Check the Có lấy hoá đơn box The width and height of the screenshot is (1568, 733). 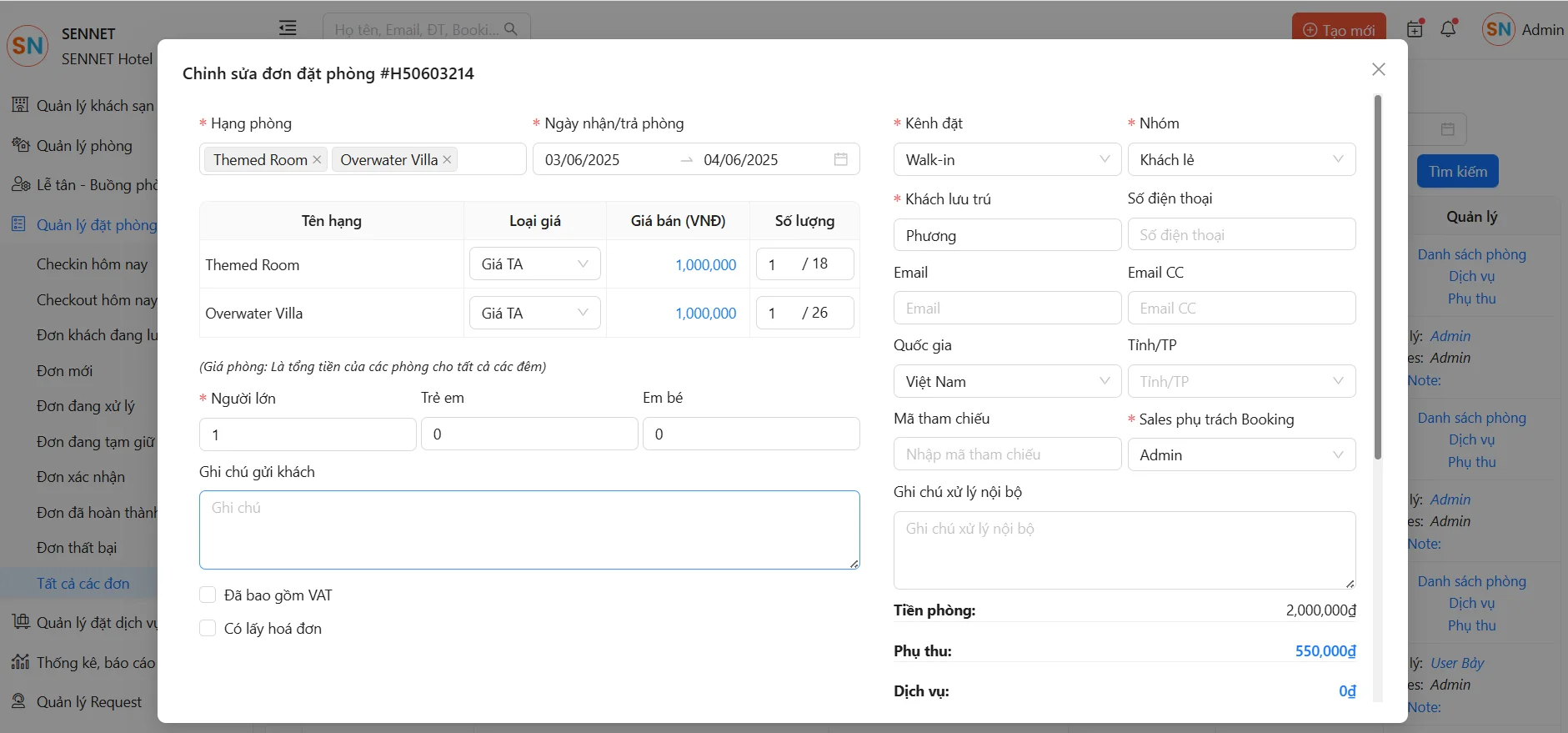pyautogui.click(x=208, y=628)
